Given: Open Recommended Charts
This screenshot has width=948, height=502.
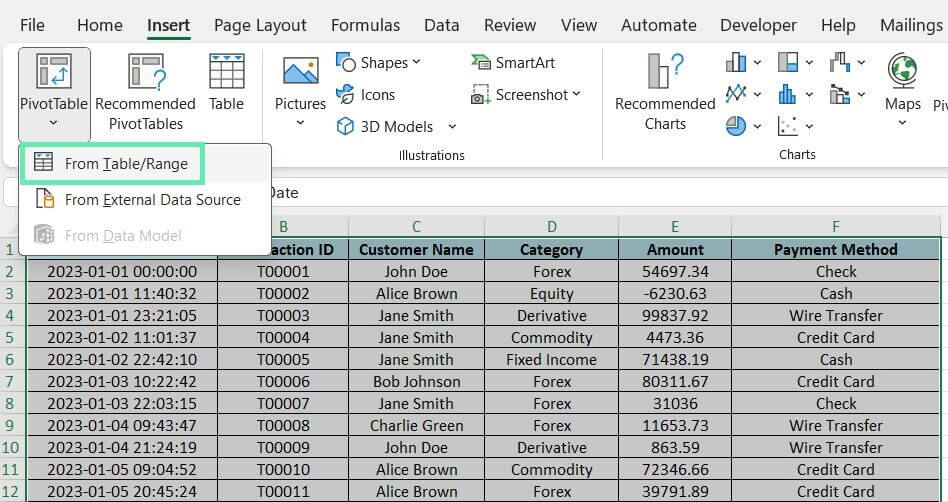Looking at the screenshot, I should pos(665,94).
